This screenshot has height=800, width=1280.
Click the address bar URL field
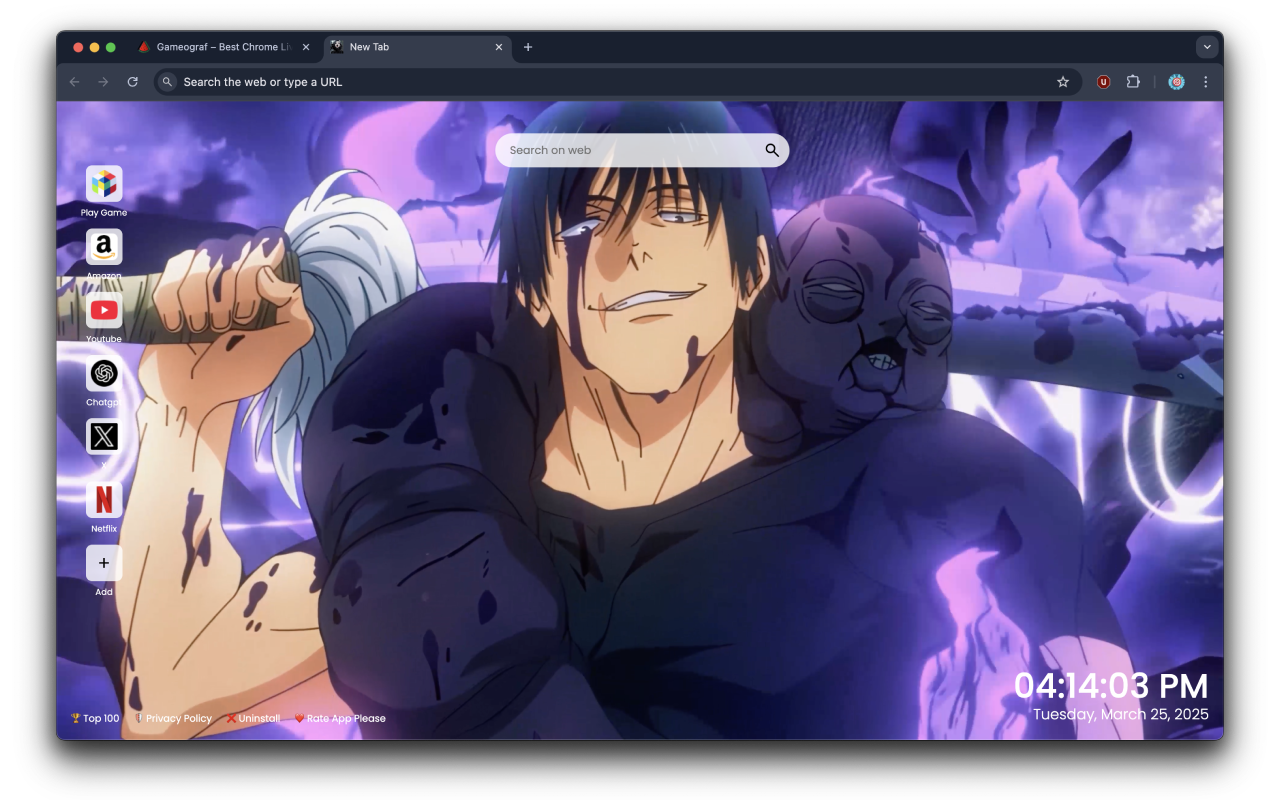[x=617, y=82]
